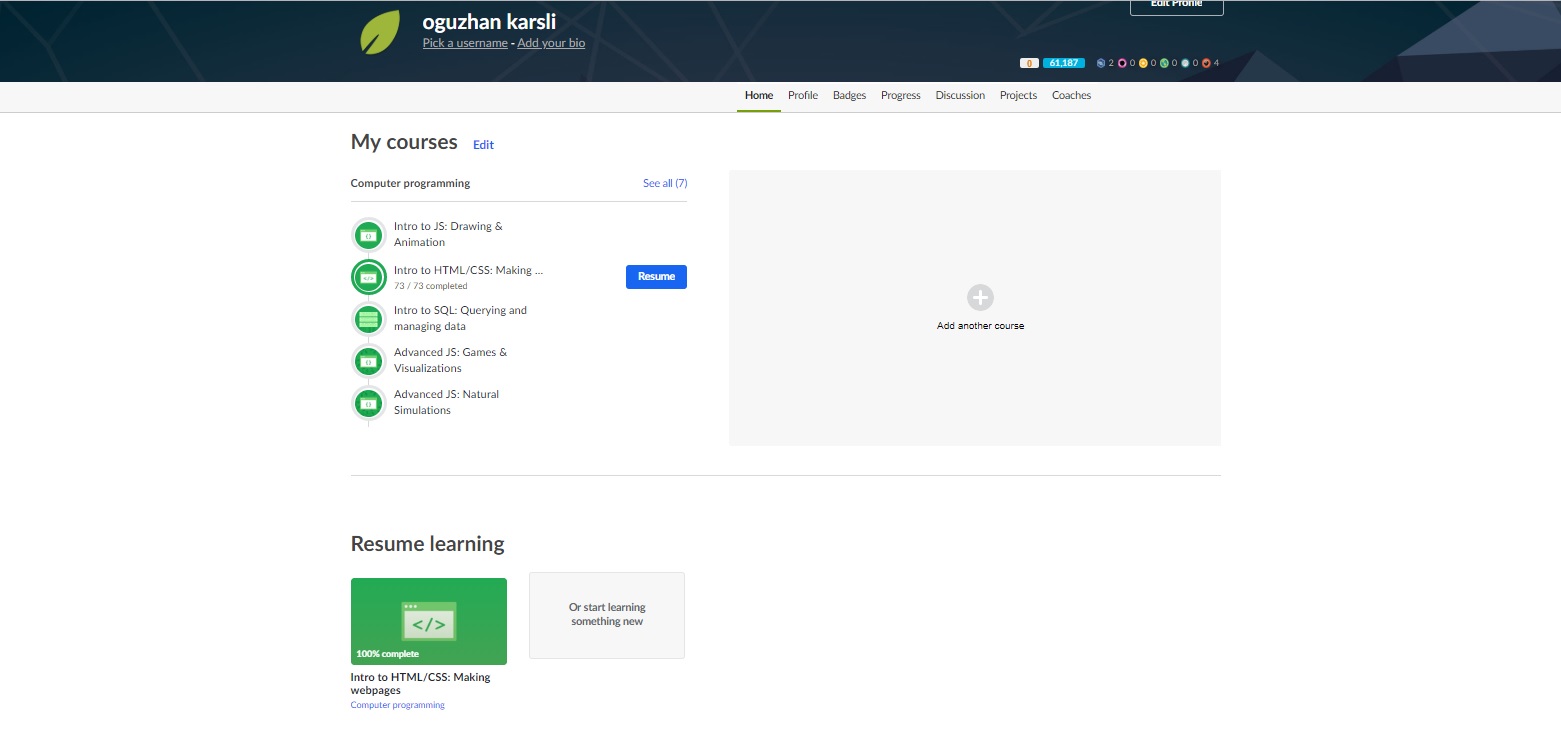Click the Intro to SQL database icon

pos(368,319)
